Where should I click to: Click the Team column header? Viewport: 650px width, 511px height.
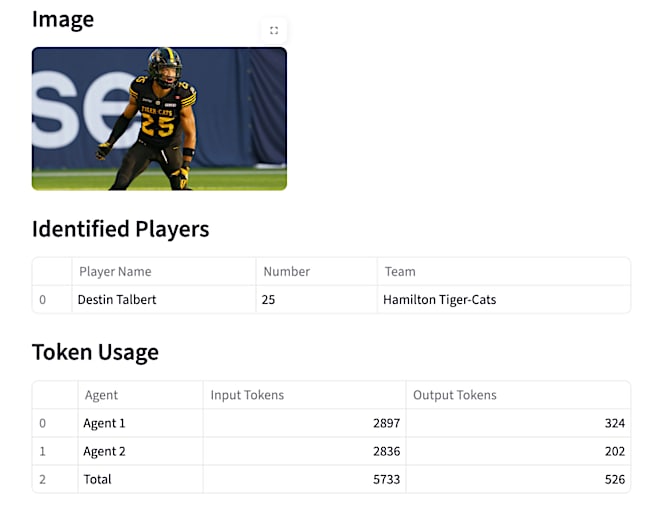pos(400,271)
